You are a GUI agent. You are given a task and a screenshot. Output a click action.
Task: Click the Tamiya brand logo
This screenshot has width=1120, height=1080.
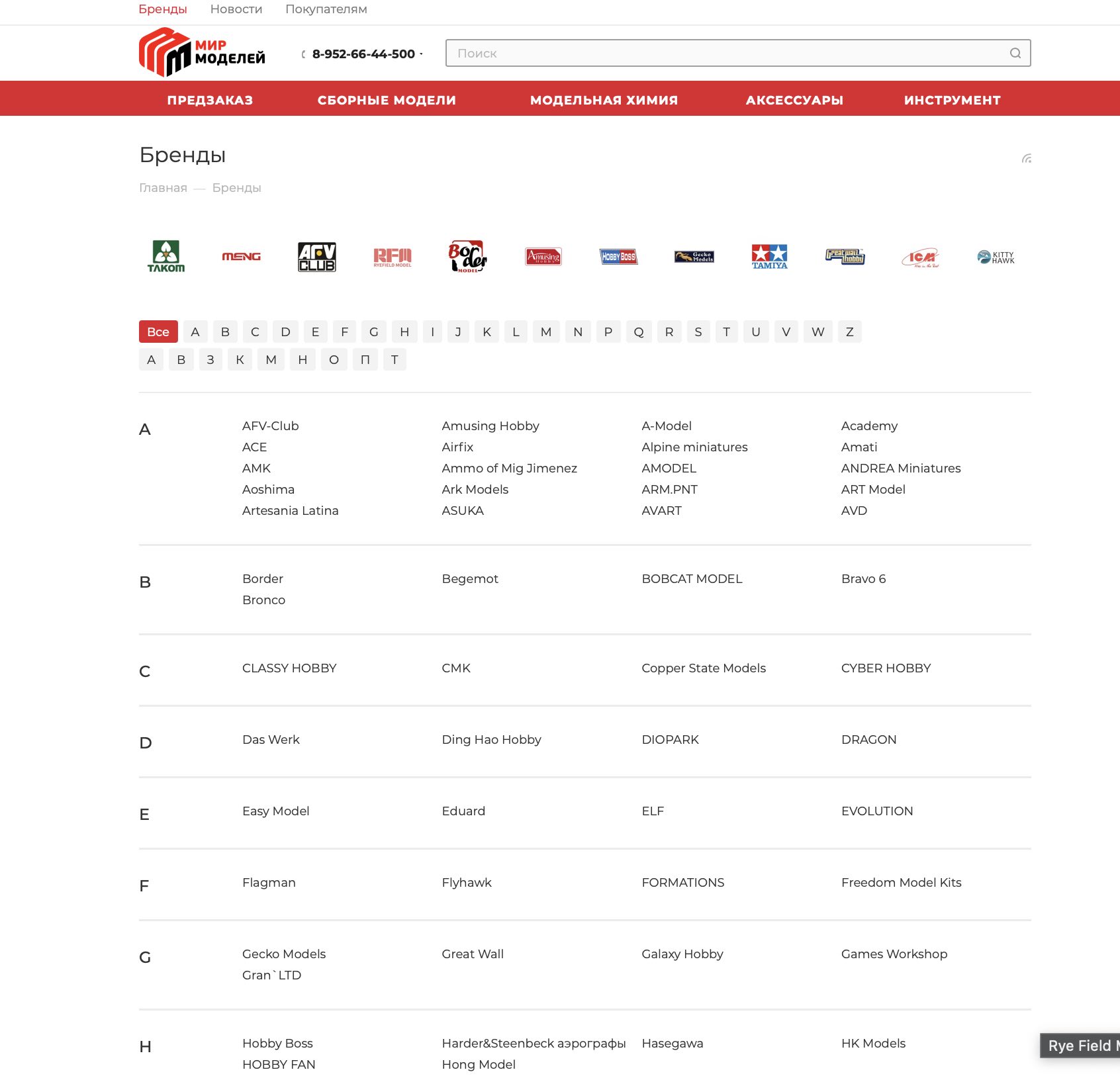769,256
